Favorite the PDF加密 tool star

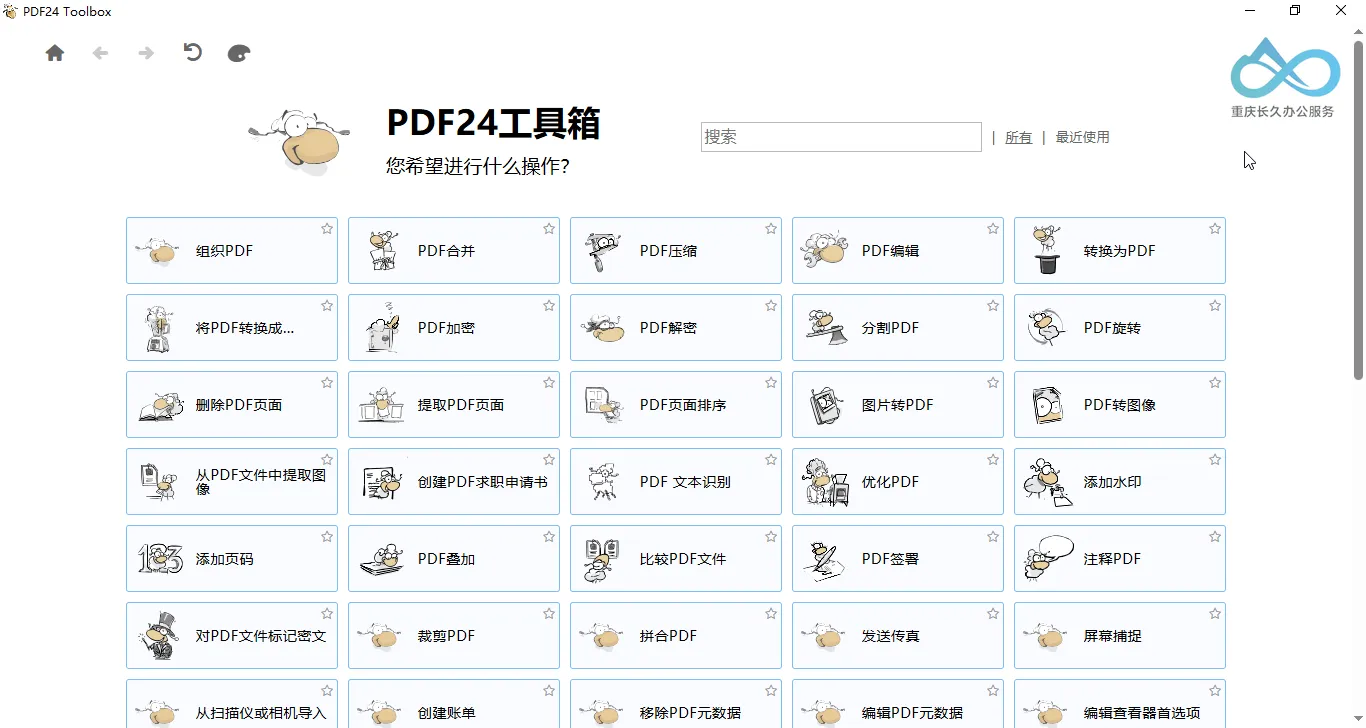549,306
